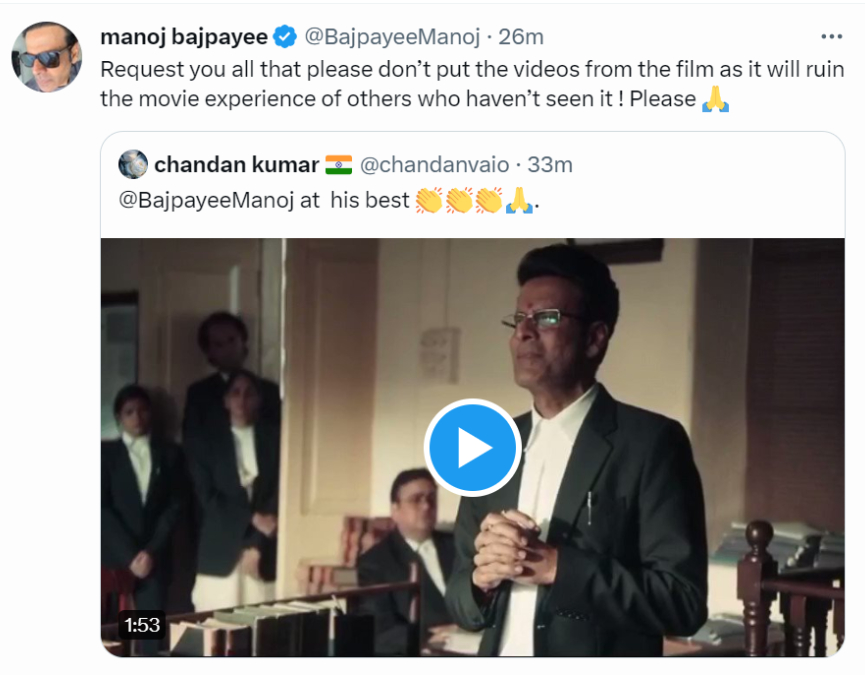865x675 pixels.
Task: Play the embedded court scene video
Action: [x=472, y=448]
